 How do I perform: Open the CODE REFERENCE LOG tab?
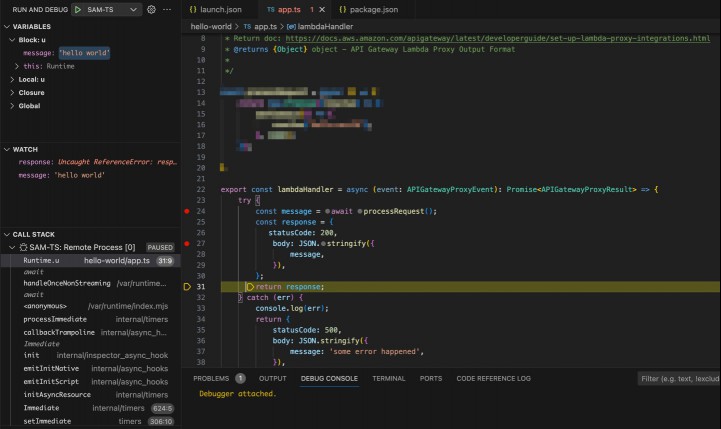click(x=493, y=378)
